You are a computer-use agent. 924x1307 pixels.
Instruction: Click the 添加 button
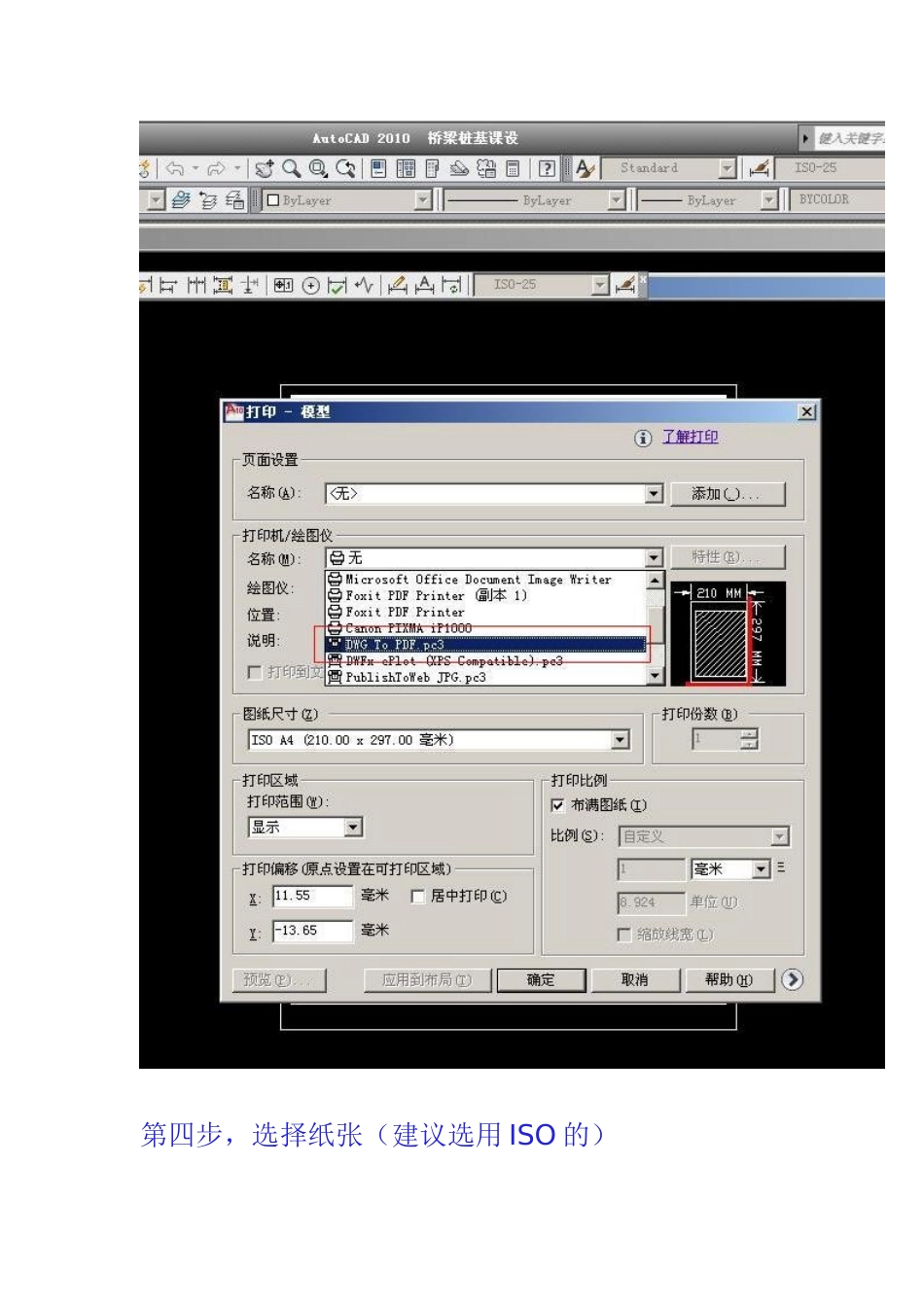pos(727,494)
